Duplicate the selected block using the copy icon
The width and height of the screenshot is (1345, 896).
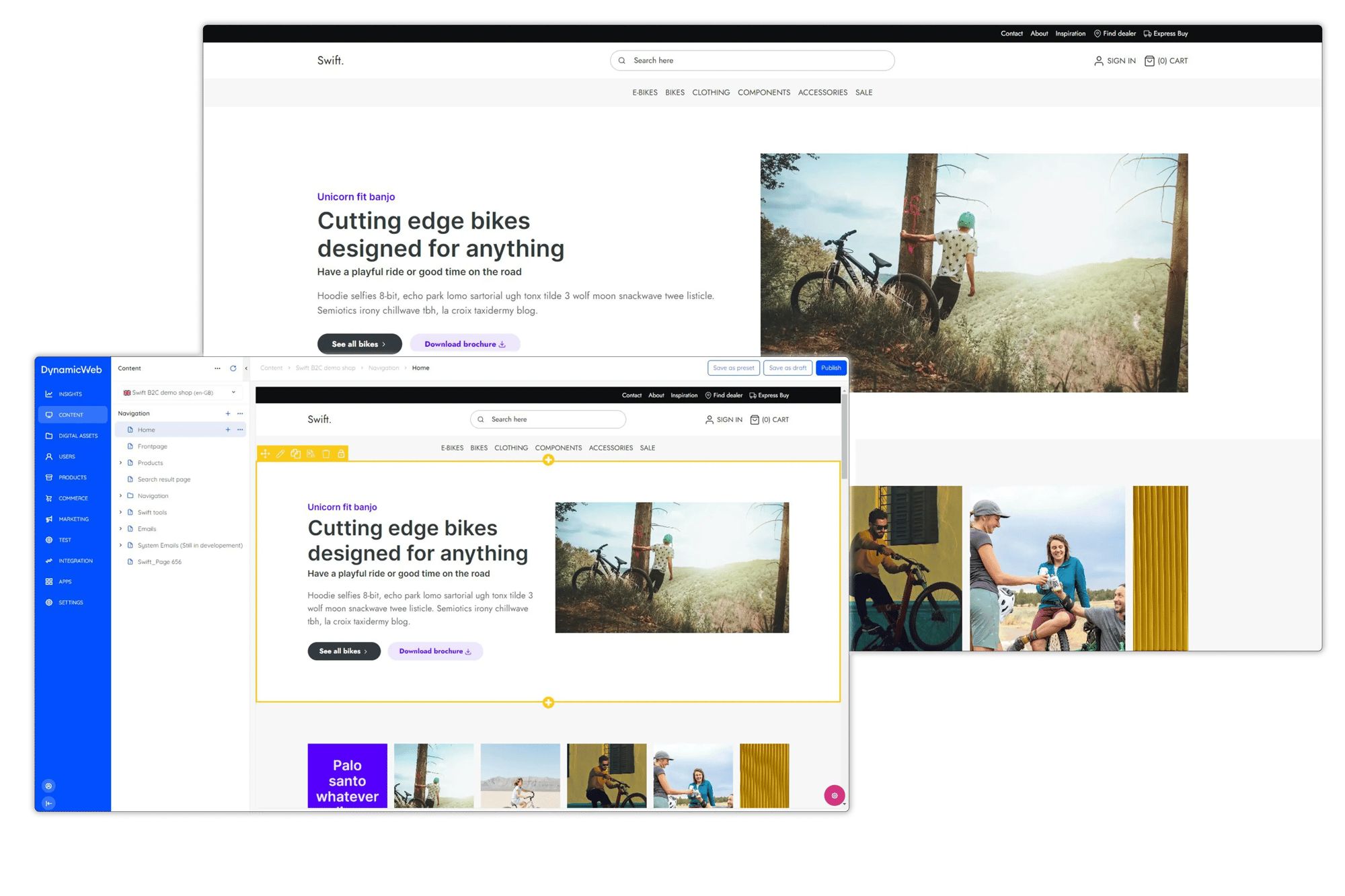296,454
